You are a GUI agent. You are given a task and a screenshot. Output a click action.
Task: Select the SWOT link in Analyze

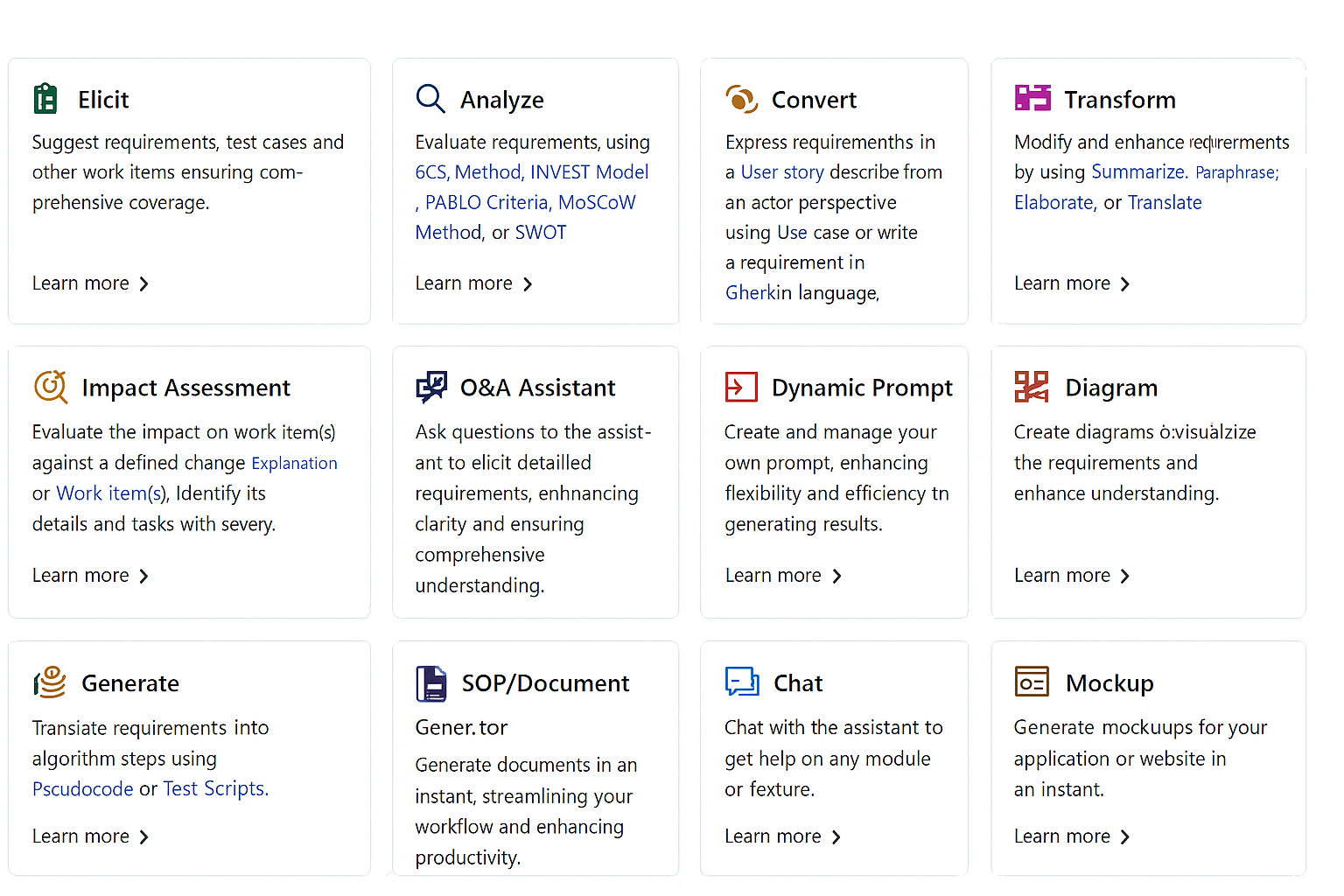[541, 233]
